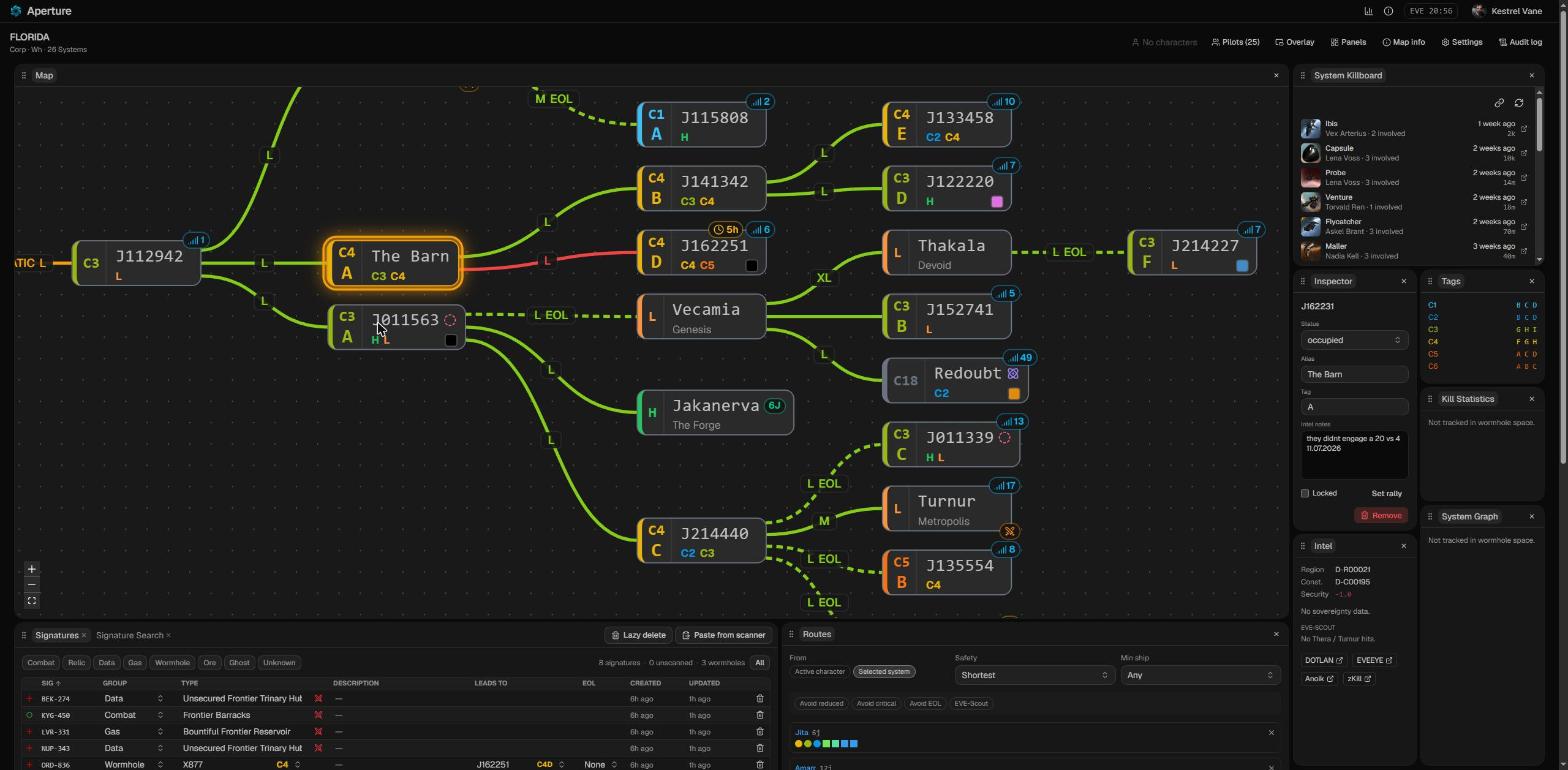Screen dimensions: 1568x770
Task: Click the Intel notes text area
Action: pos(1354,455)
